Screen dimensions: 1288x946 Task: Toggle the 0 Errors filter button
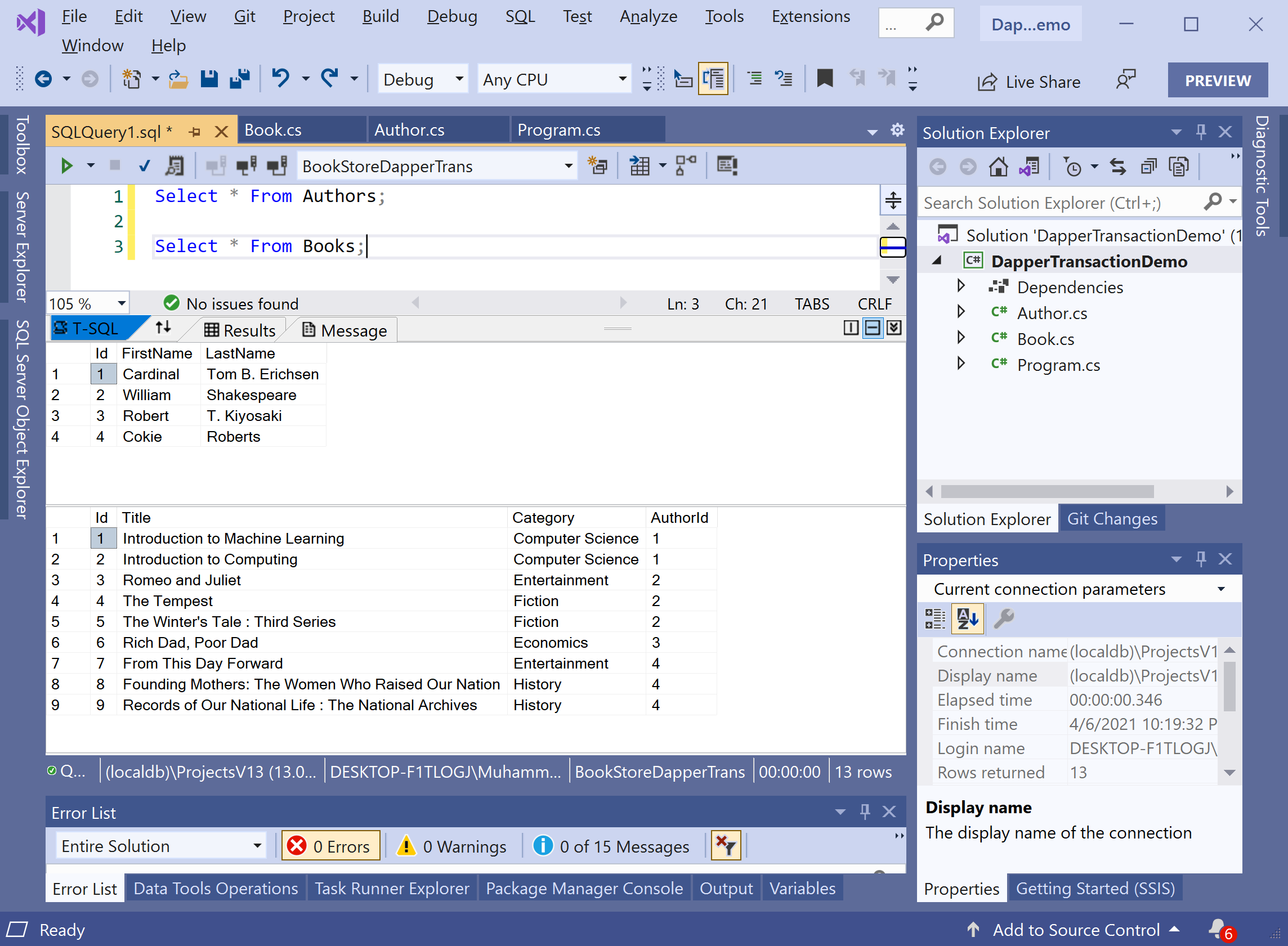pos(330,846)
